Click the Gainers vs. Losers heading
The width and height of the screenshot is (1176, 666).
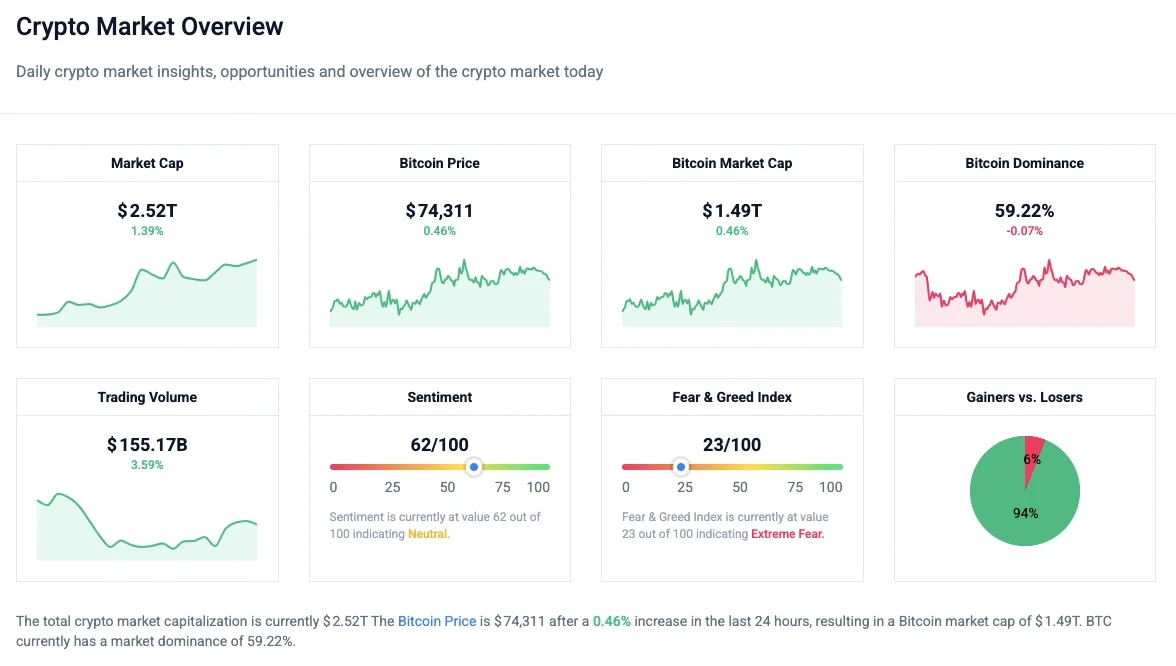(1024, 397)
